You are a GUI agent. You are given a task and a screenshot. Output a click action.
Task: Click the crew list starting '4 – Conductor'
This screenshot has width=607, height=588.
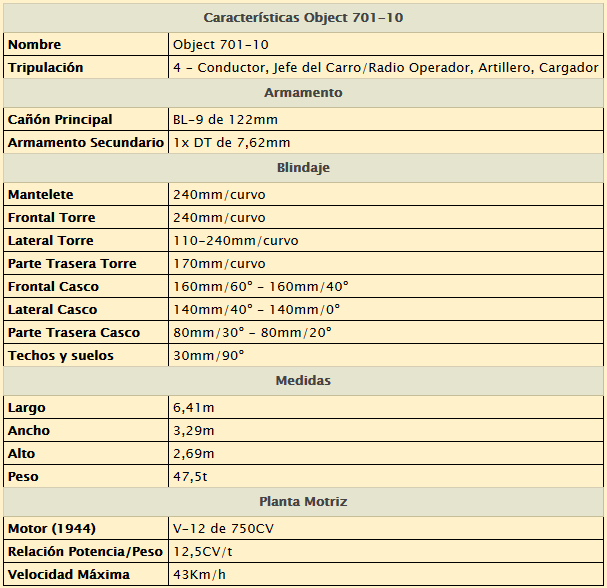(386, 67)
